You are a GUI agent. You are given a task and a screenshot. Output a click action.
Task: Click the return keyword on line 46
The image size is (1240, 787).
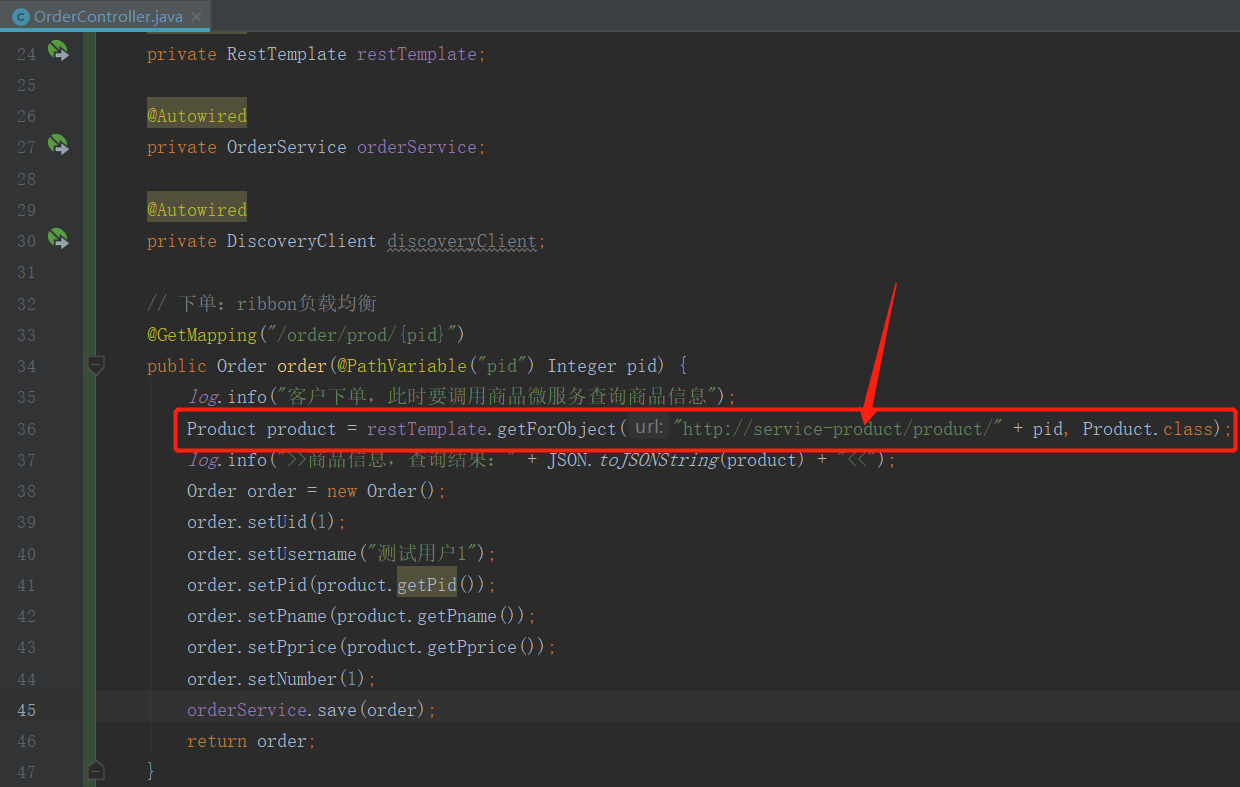coord(217,741)
